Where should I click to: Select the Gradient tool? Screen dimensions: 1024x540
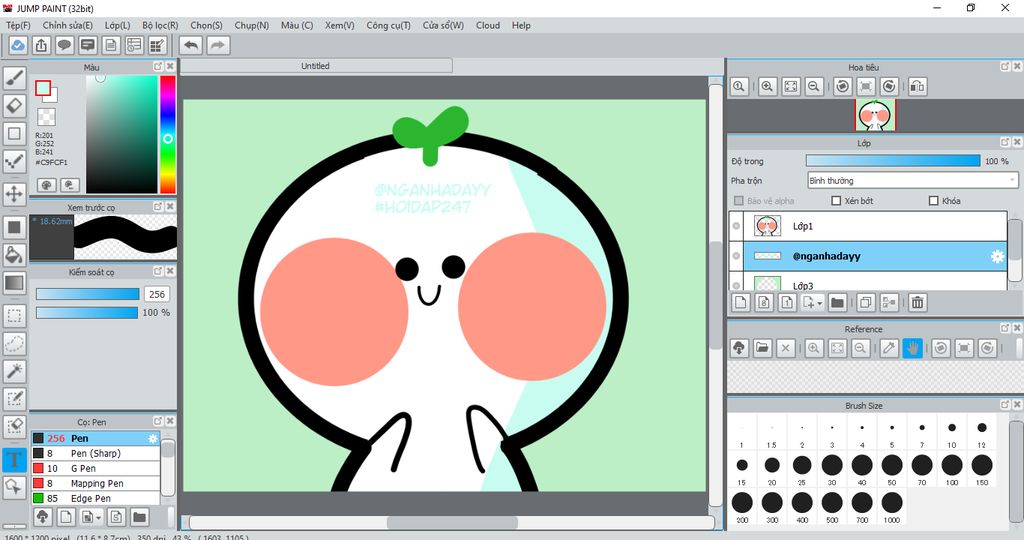[x=14, y=283]
